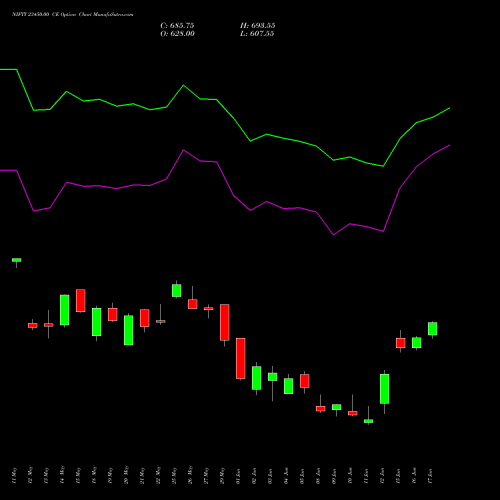500x500 pixels.
Task: Select the 01 Jun date label
Action: pyautogui.click(x=238, y=476)
